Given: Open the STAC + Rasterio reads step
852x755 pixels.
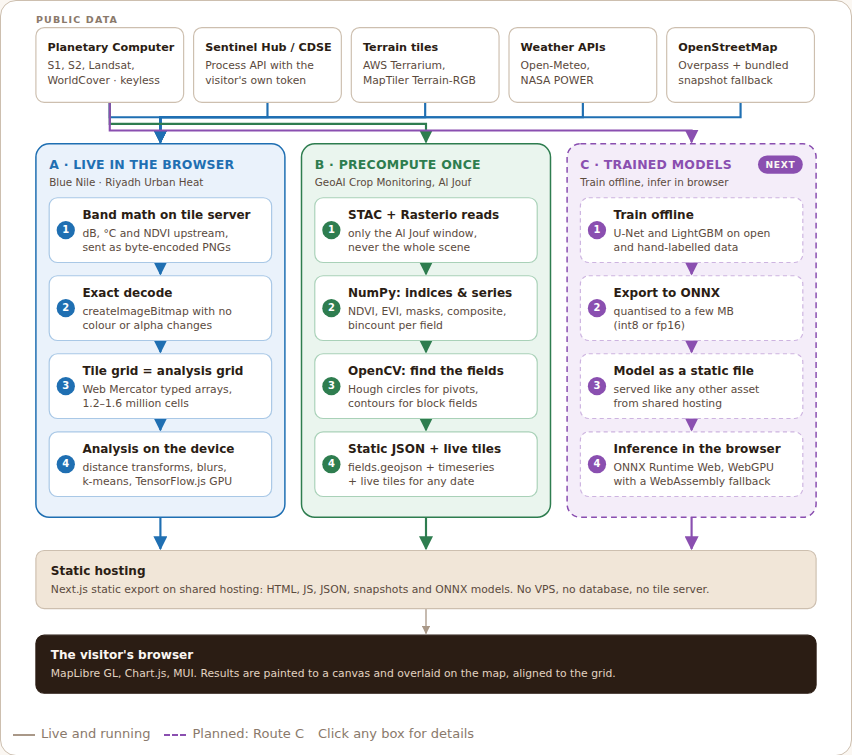Looking at the screenshot, I should pos(426,230).
